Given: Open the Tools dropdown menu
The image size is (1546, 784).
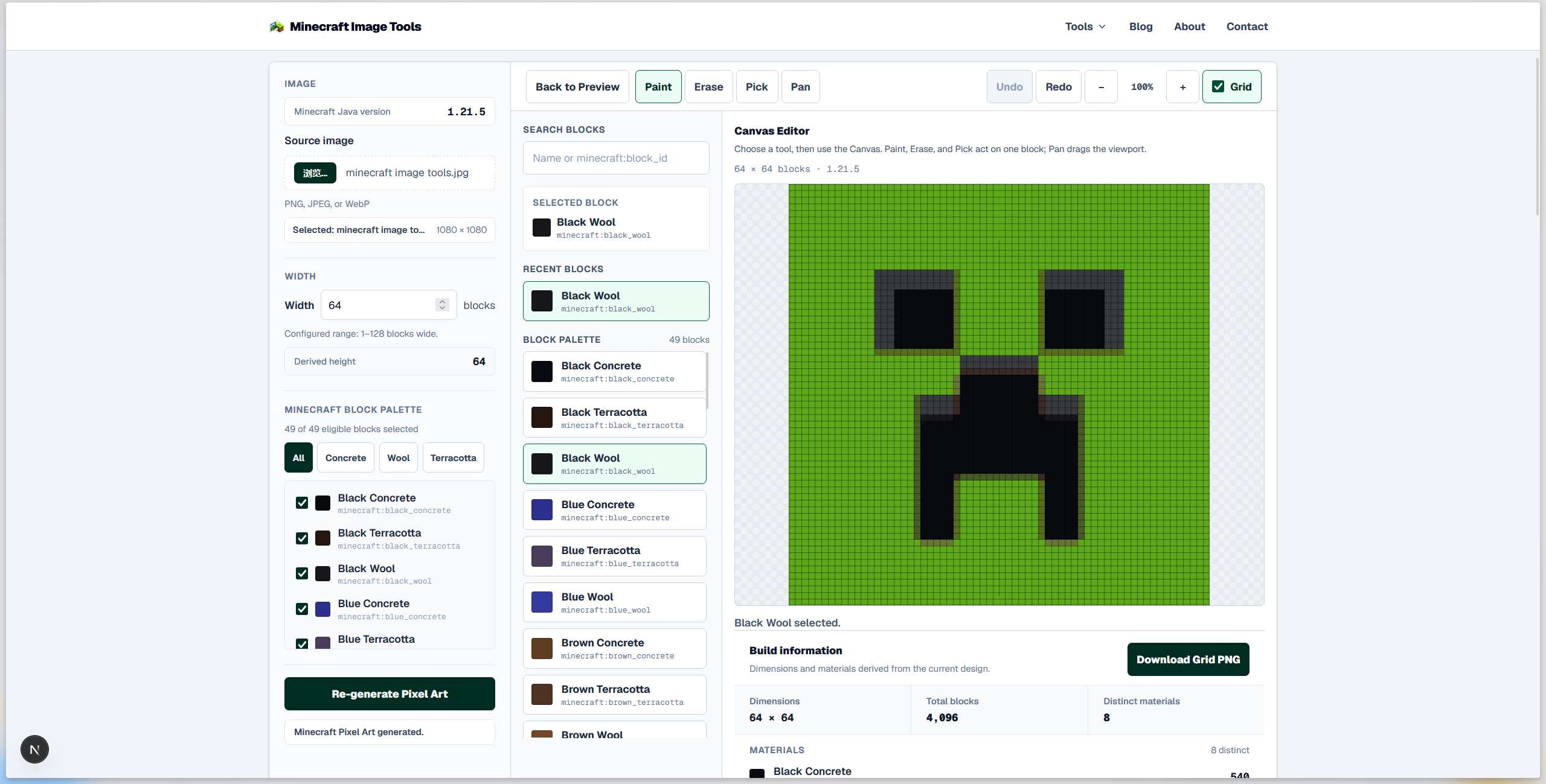Looking at the screenshot, I should click(x=1085, y=27).
